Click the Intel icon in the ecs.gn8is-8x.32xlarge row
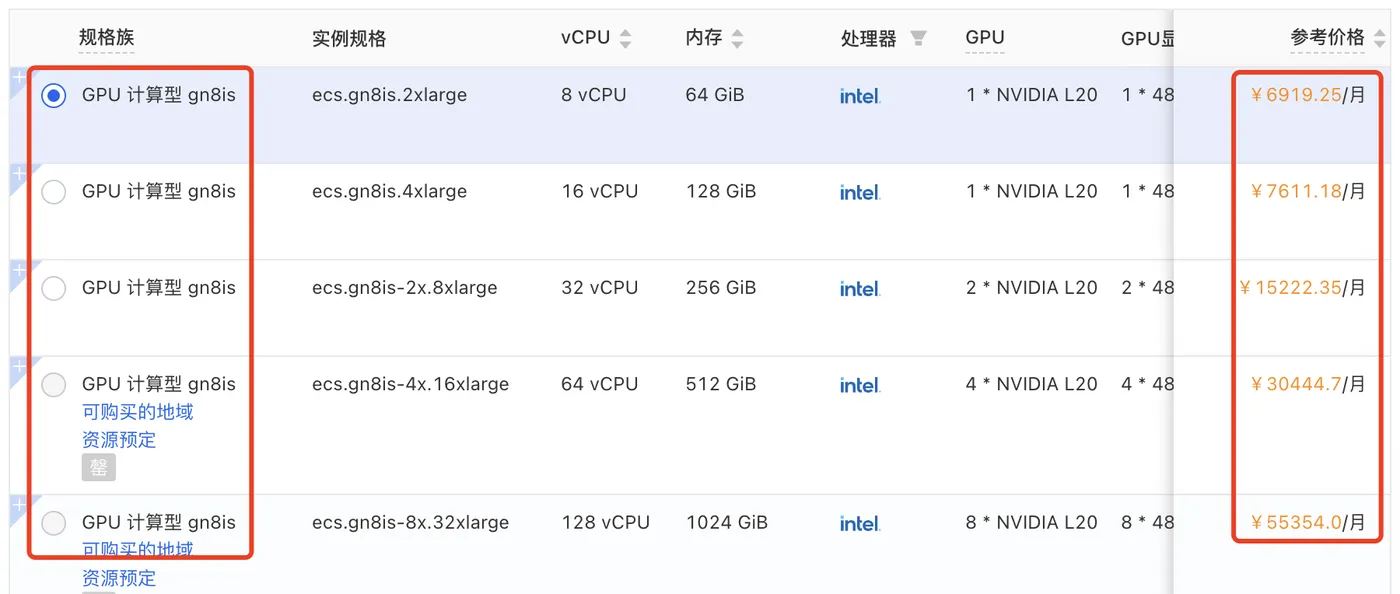This screenshot has height=594, width=1400. 860,522
